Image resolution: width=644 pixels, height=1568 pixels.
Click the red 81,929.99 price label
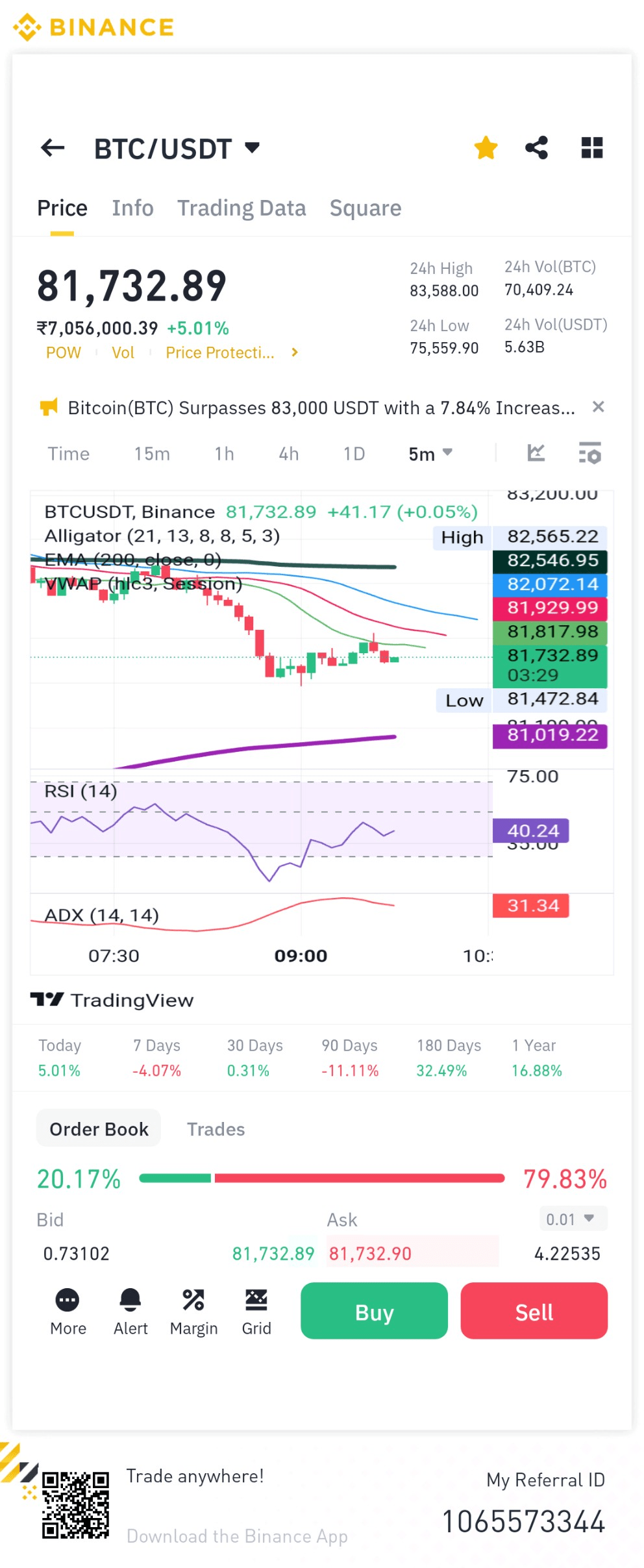click(550, 608)
